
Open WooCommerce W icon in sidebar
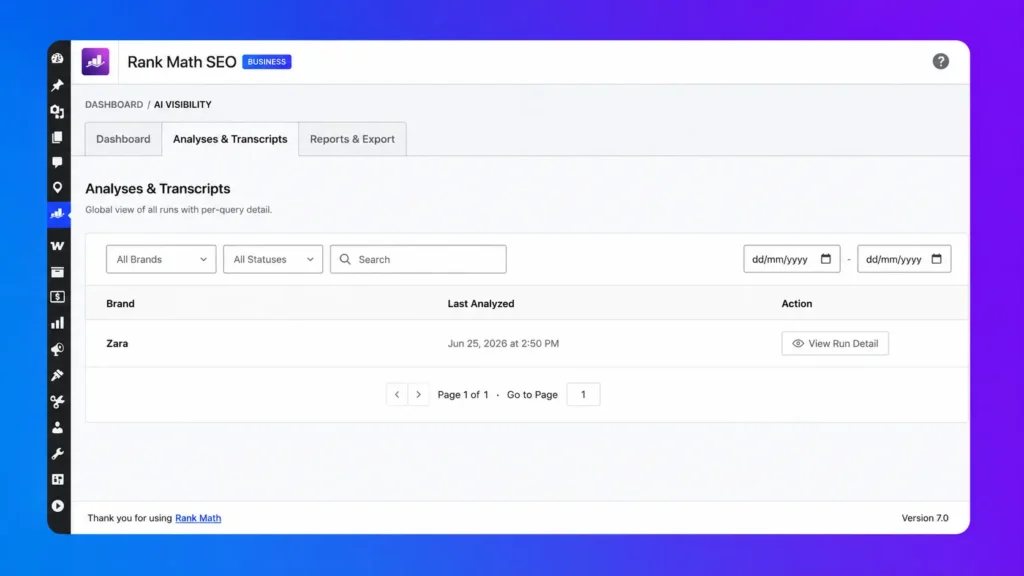tap(57, 246)
